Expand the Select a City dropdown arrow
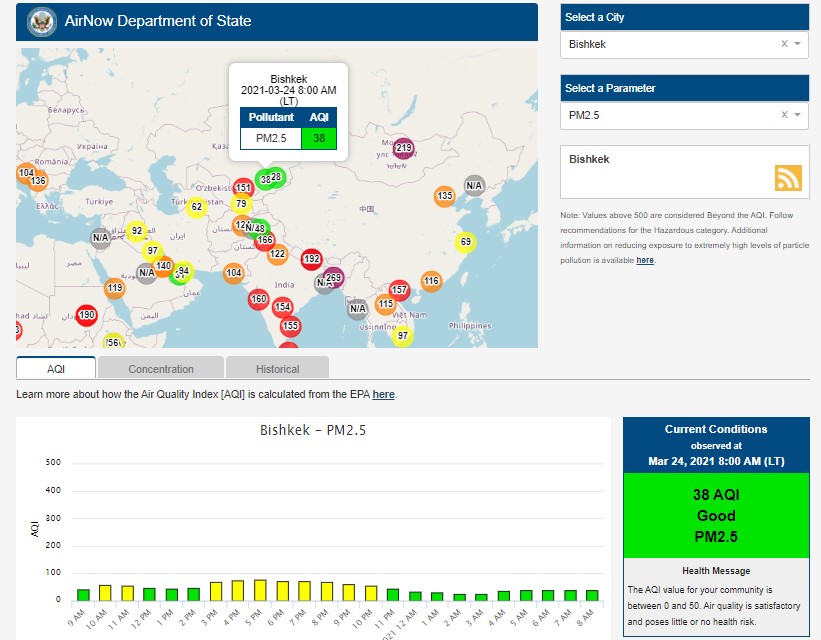The image size is (821, 640). 798,44
